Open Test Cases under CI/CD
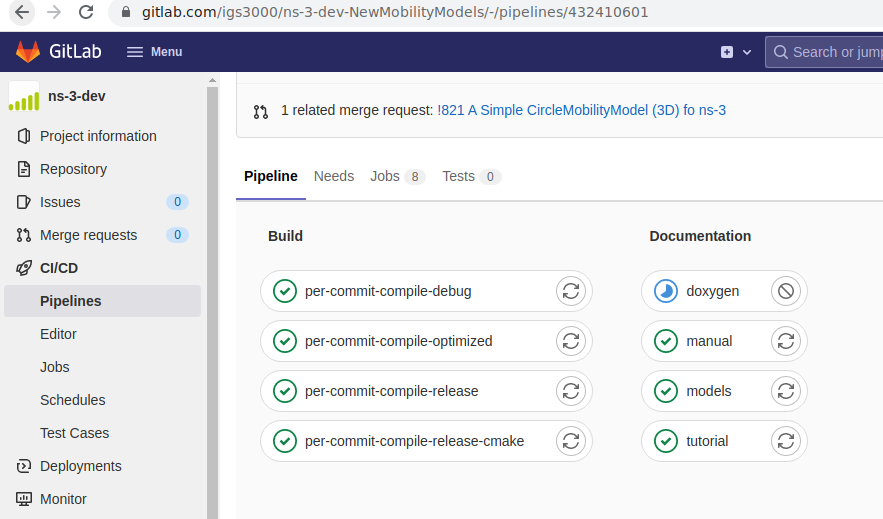 74,433
